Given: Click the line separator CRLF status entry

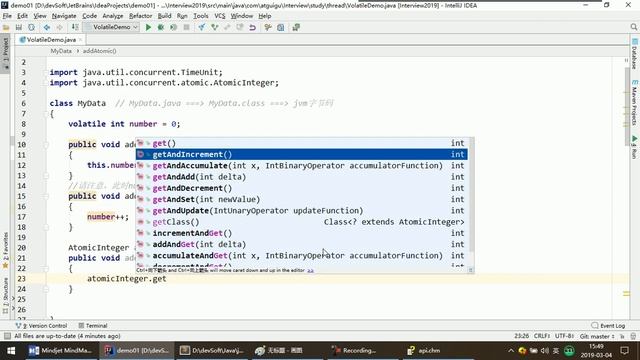Looking at the screenshot, I should 542,336.
